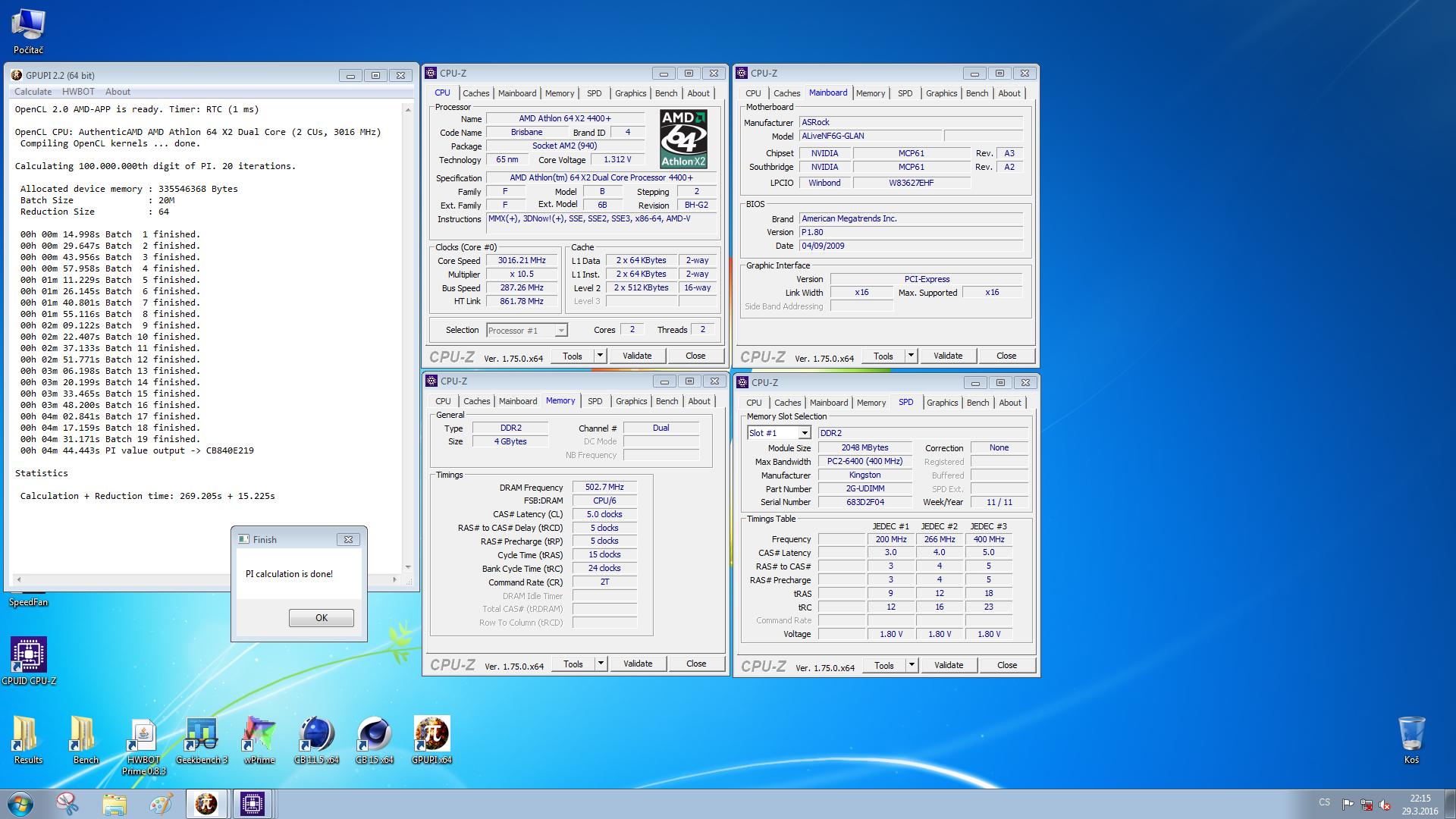
Task: Click the Kingston manufacturer field
Action: pyautogui.click(x=864, y=475)
